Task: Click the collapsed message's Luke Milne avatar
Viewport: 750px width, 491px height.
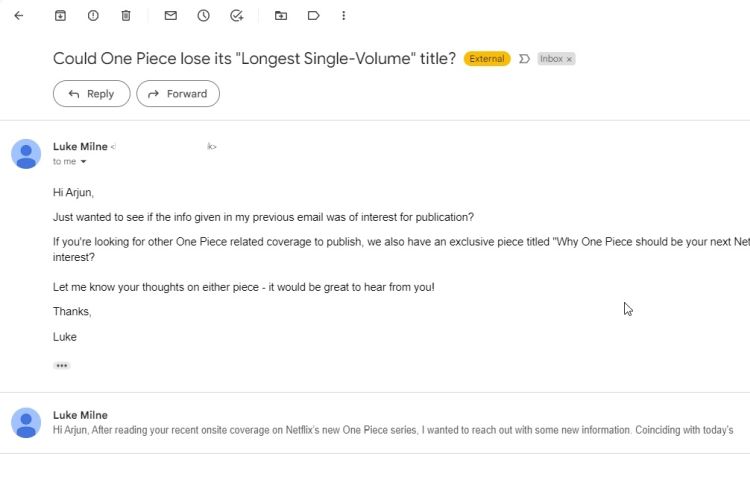Action: (x=26, y=423)
